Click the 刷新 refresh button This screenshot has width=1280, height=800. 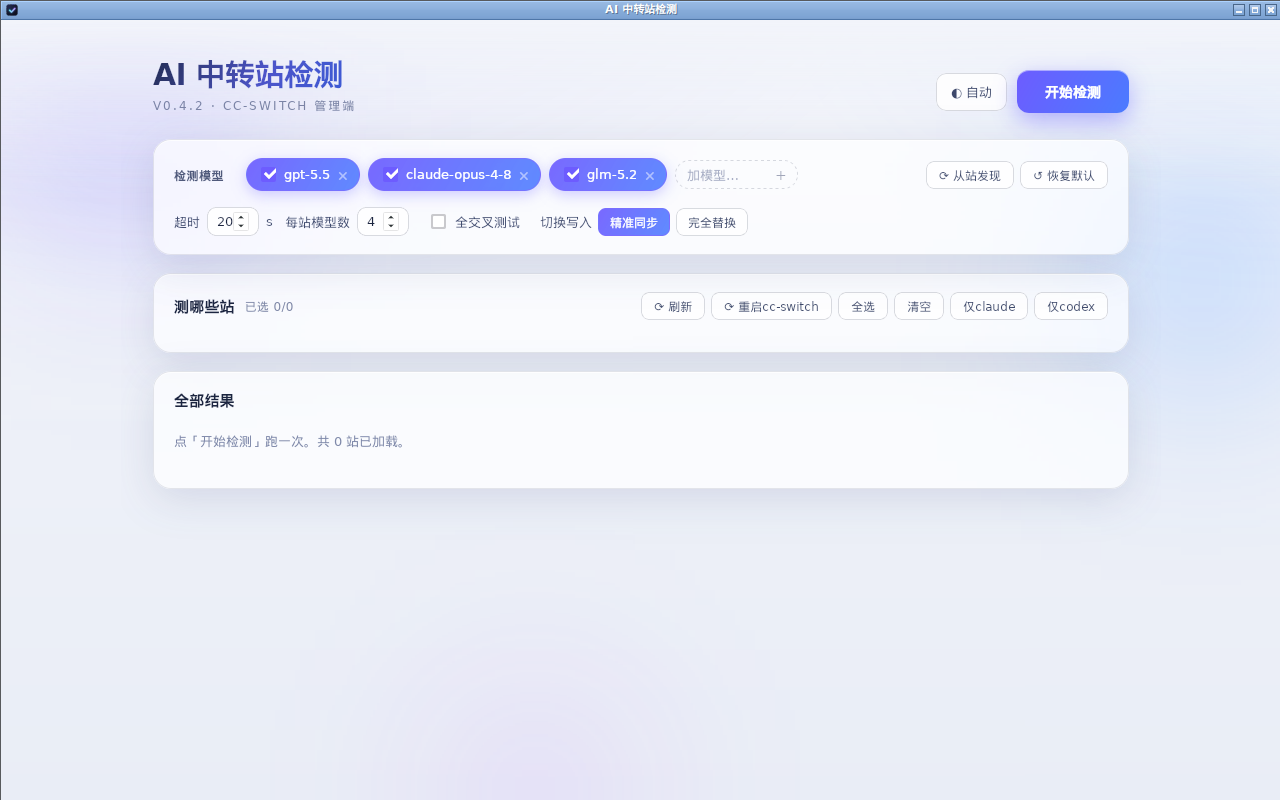673,306
